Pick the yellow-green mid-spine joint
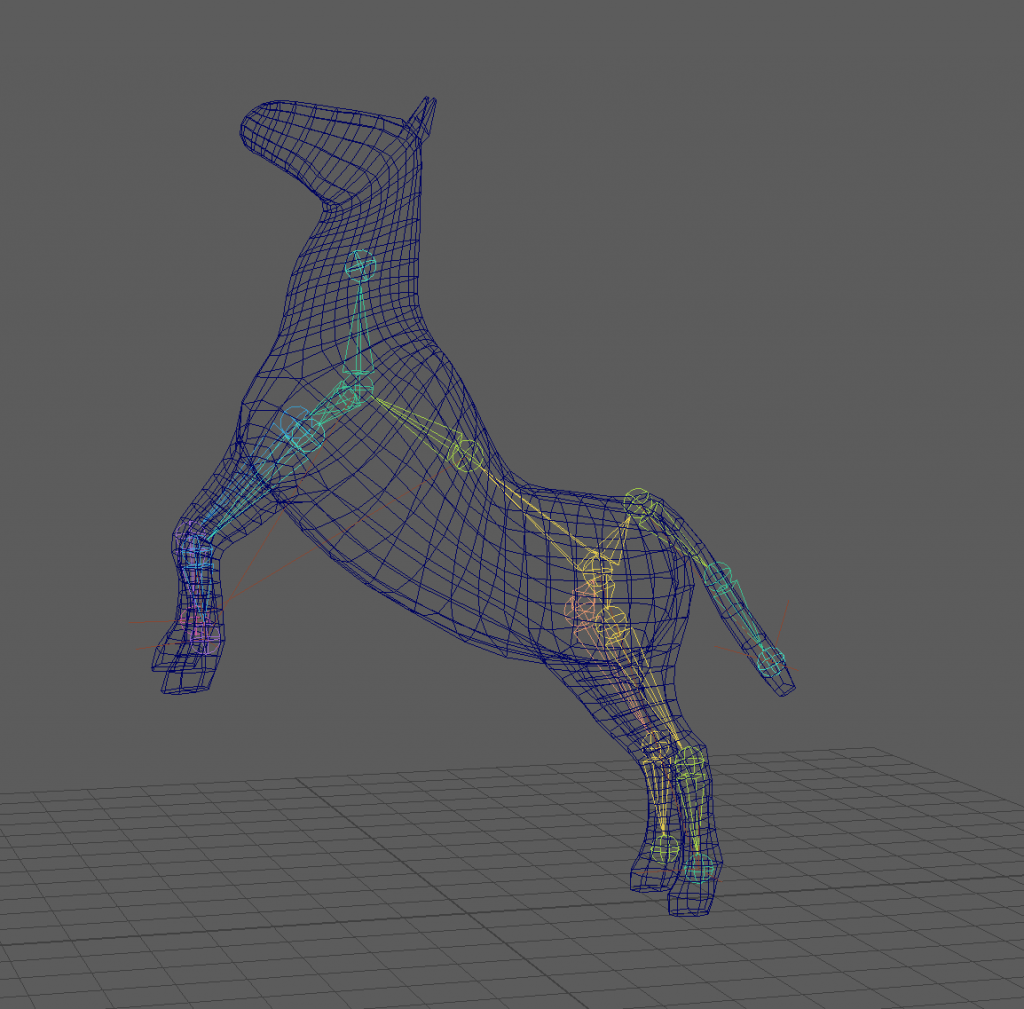1024x1009 pixels. pos(465,456)
